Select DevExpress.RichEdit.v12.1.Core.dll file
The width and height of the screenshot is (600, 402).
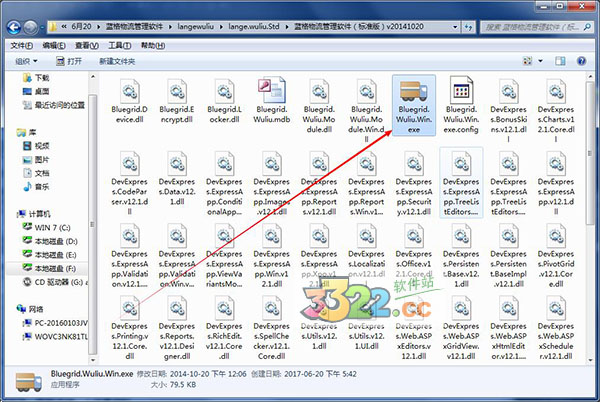(x=224, y=328)
